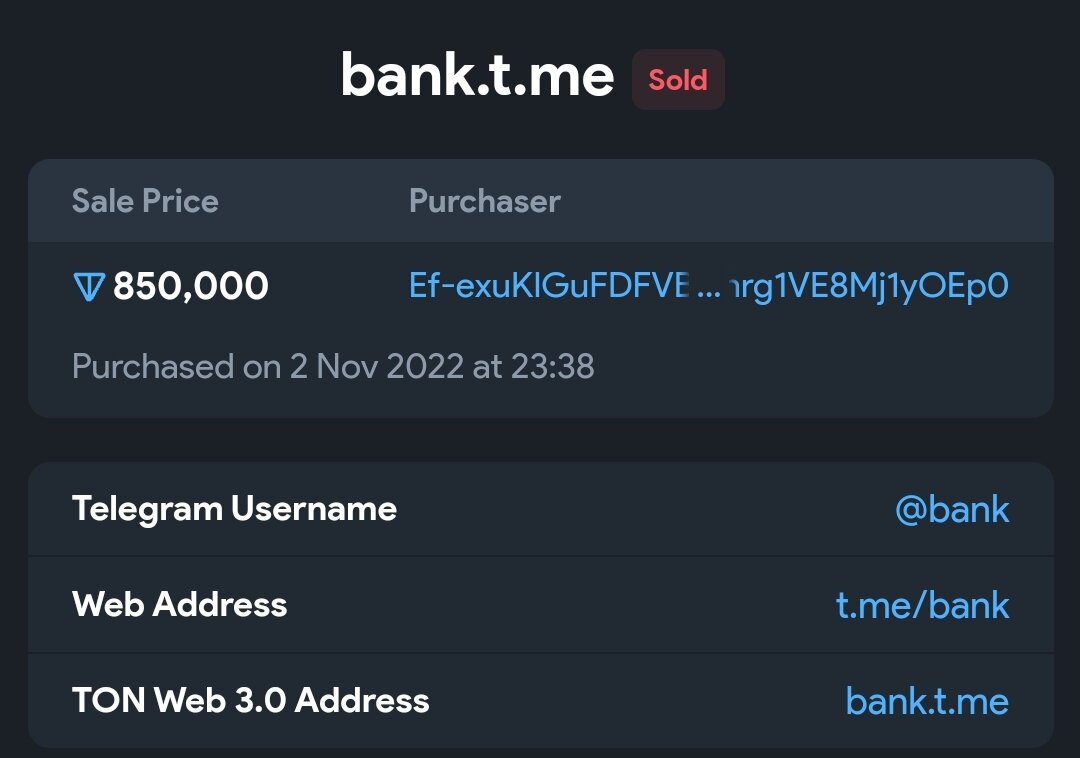The image size is (1080, 758).
Task: Click the purchase date text
Action: point(333,366)
